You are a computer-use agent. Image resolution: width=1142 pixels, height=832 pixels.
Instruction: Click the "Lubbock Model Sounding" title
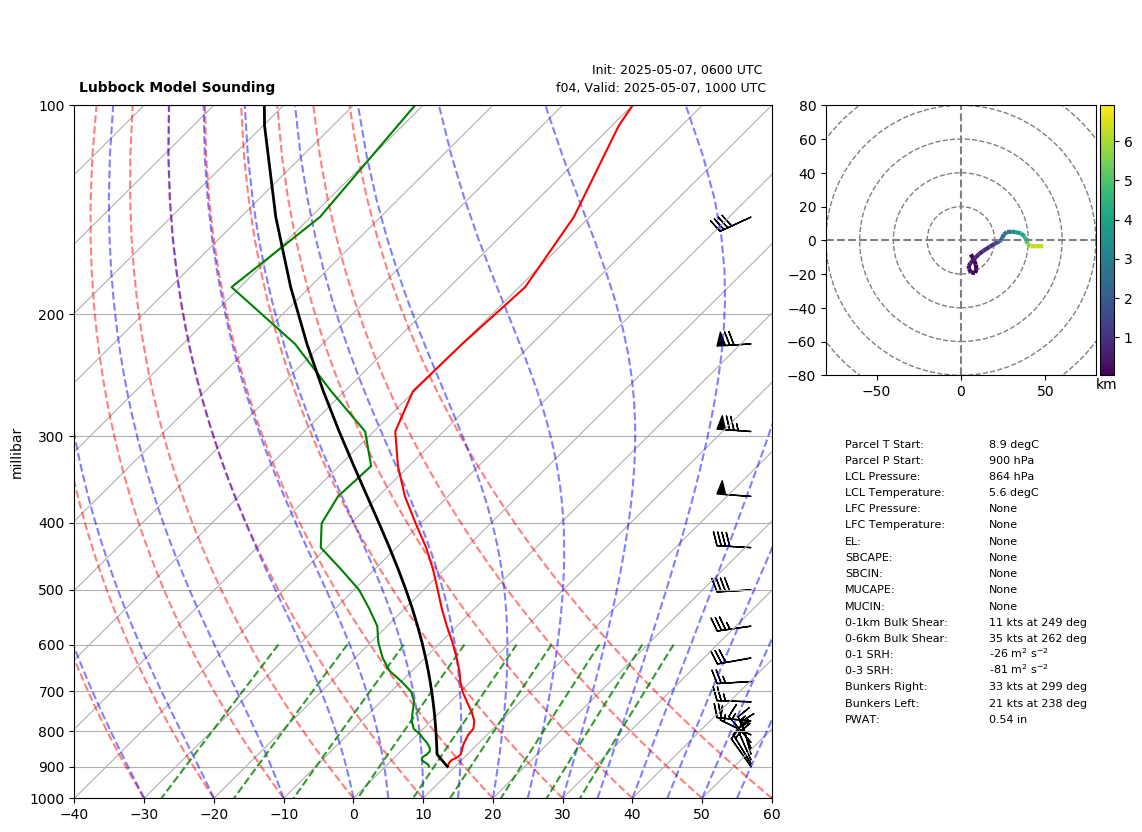(x=177, y=87)
